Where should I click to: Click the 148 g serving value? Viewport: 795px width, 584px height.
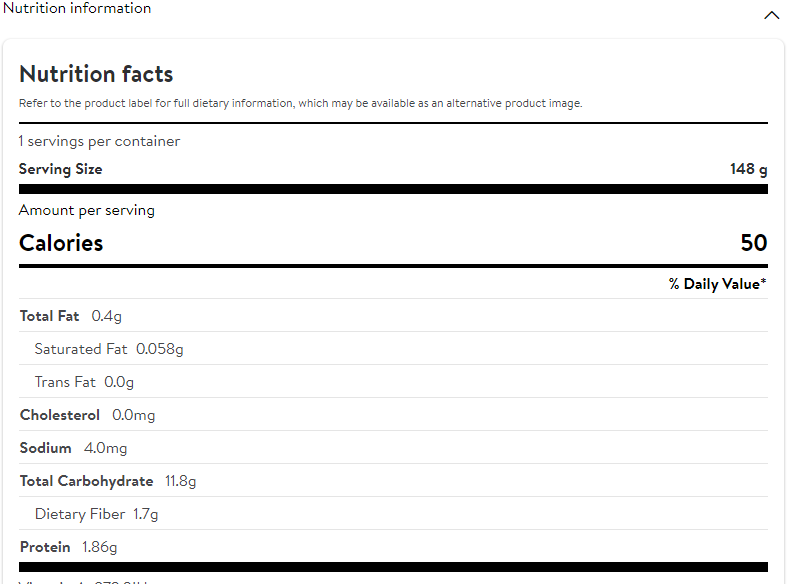[x=748, y=169]
